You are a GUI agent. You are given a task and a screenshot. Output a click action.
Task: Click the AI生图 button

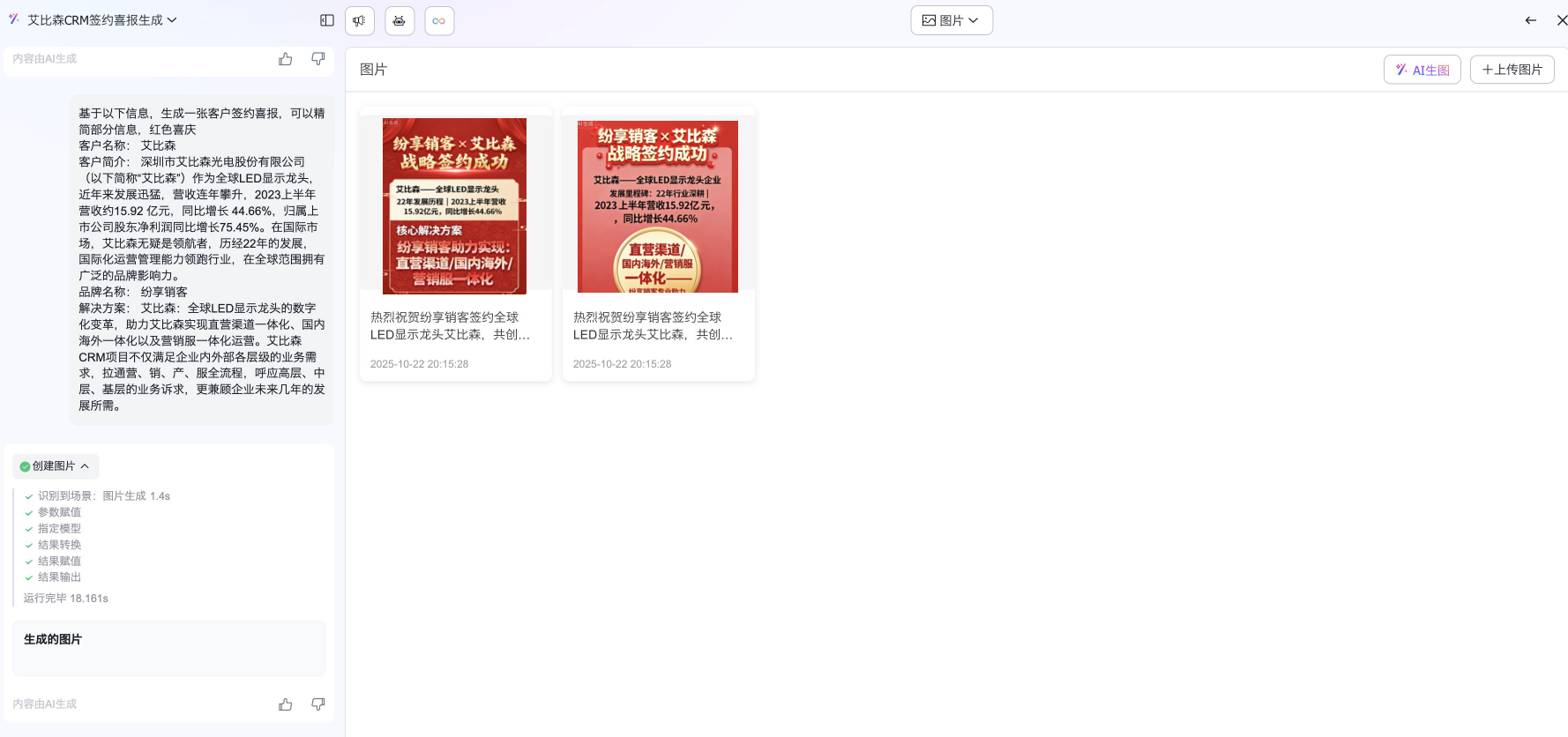click(1422, 70)
